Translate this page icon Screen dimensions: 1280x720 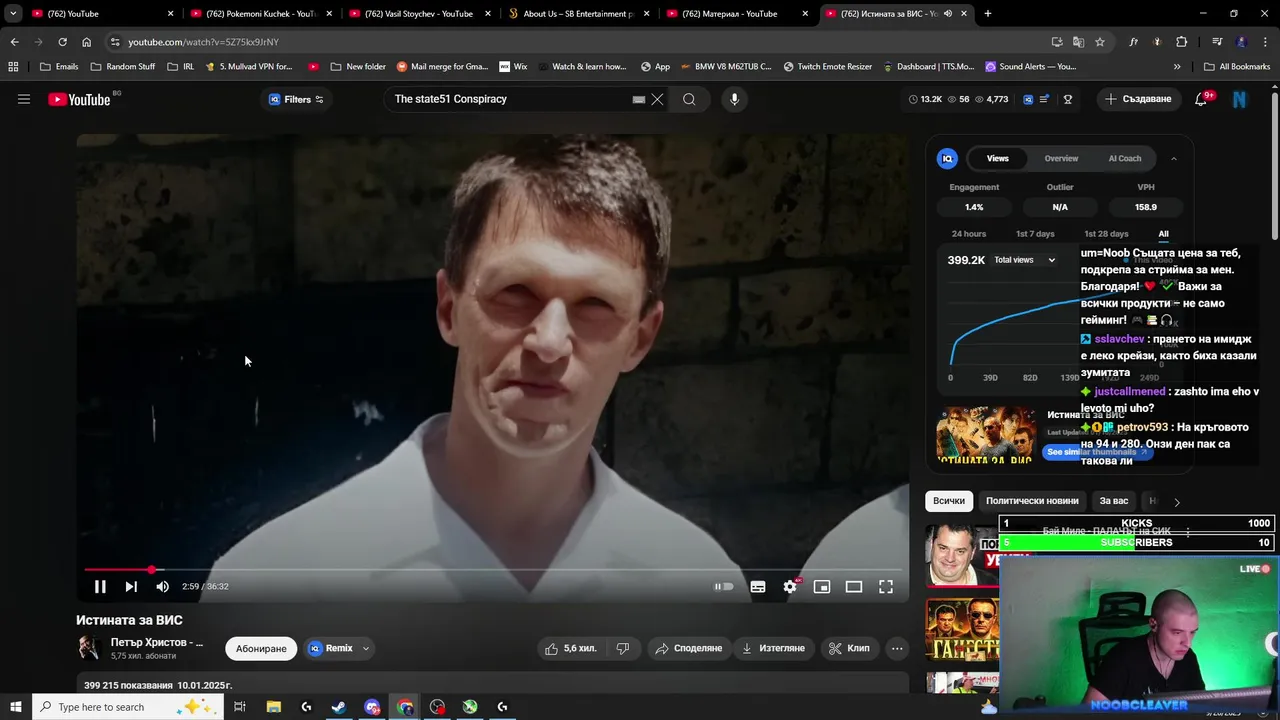coord(1078,42)
